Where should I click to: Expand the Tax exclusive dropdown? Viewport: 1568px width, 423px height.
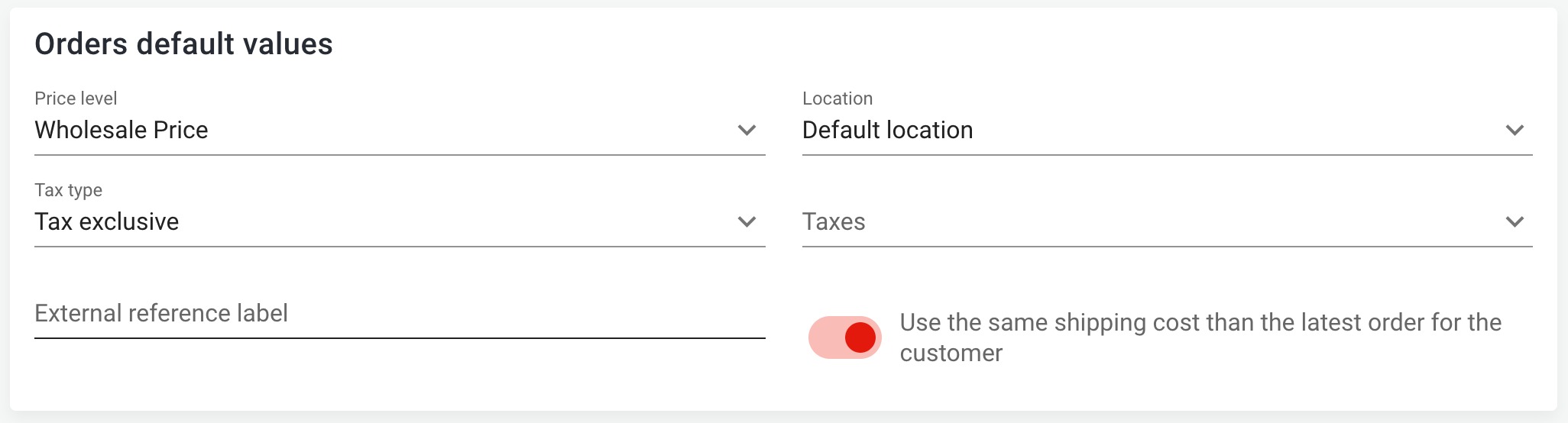point(382,222)
